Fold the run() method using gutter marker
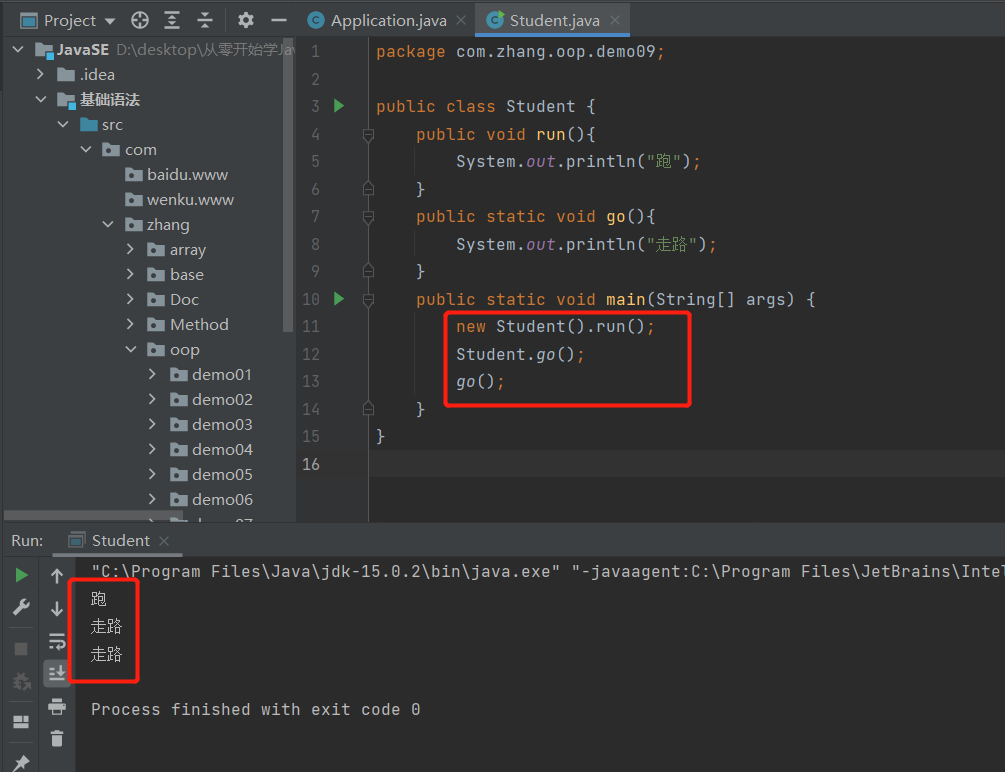This screenshot has width=1005, height=772. [369, 135]
